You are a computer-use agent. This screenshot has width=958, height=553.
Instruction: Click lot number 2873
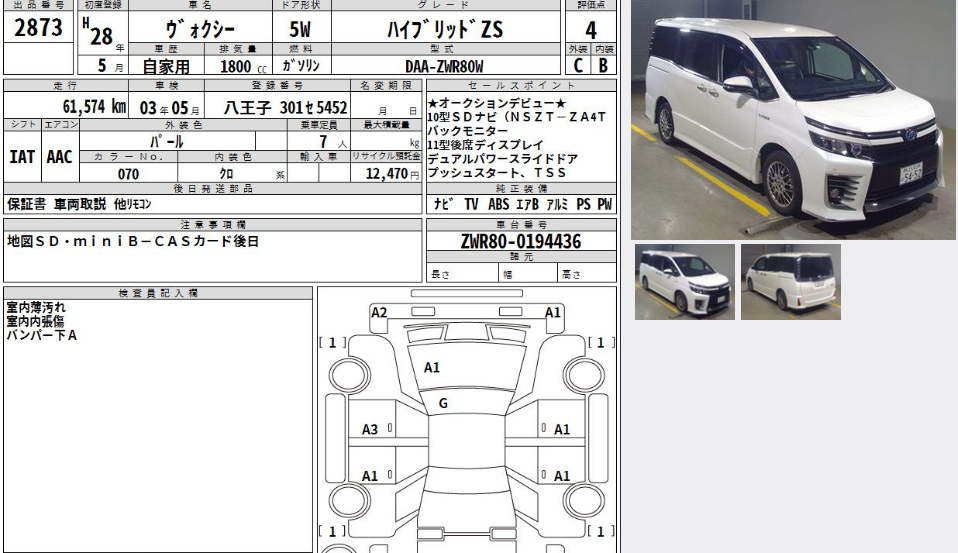tap(38, 28)
